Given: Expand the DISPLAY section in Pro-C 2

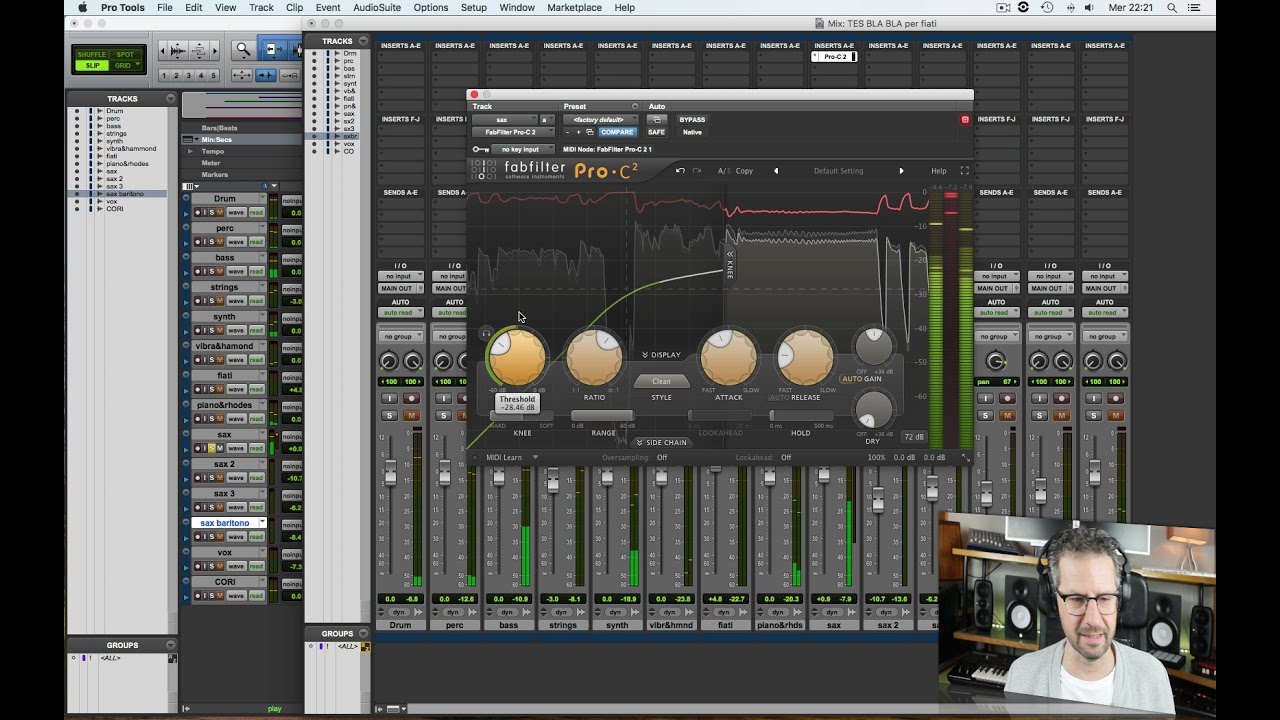Looking at the screenshot, I should coord(661,355).
